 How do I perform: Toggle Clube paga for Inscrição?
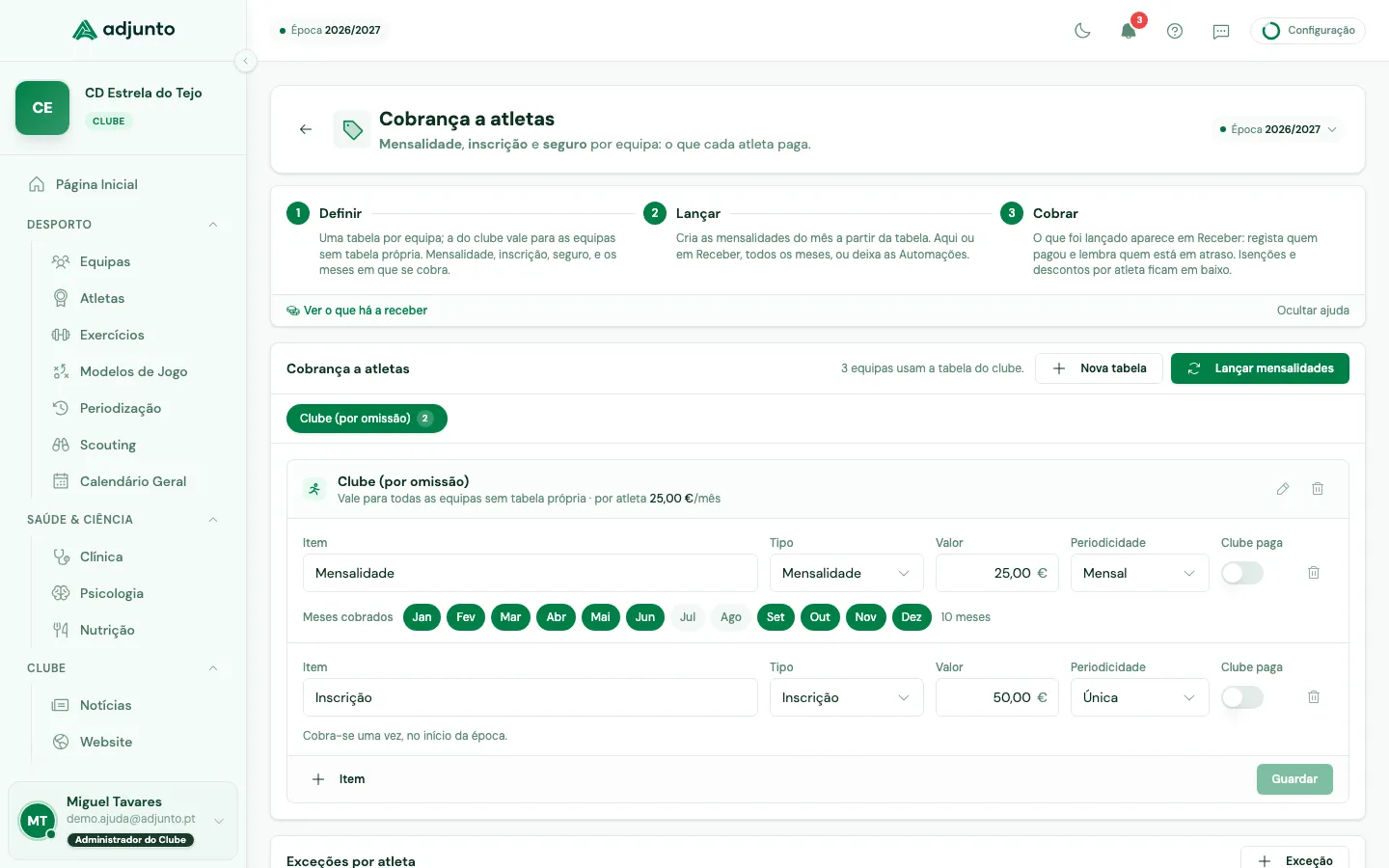(1242, 697)
